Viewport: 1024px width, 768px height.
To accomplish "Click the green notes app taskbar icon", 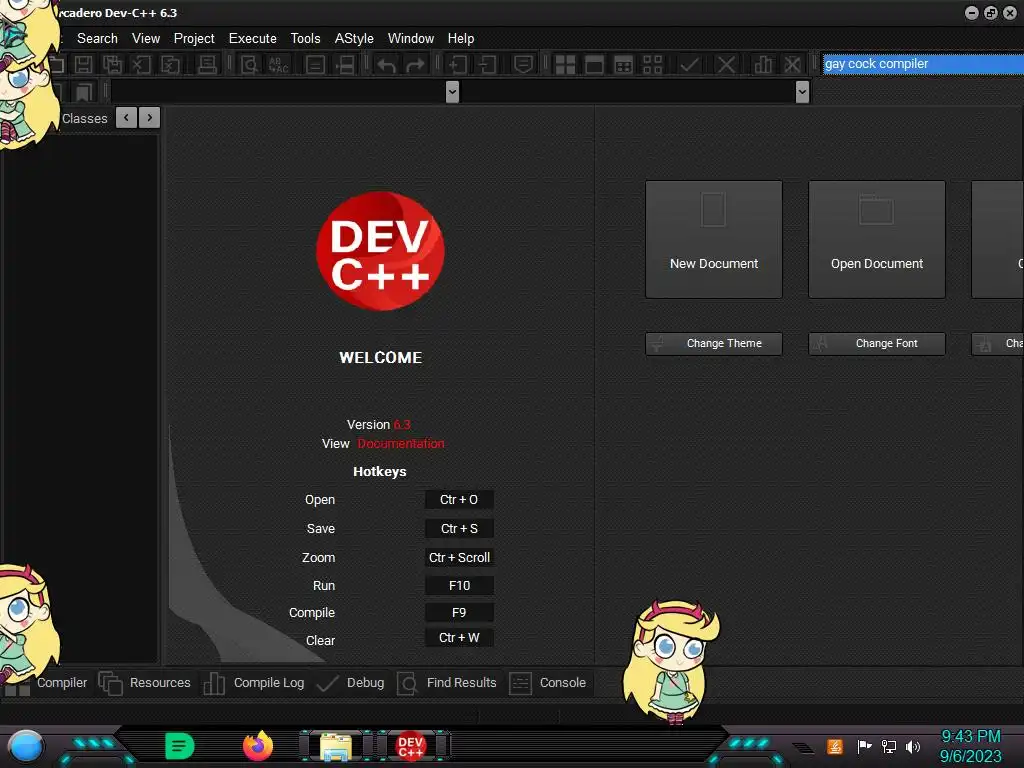I will [x=180, y=746].
